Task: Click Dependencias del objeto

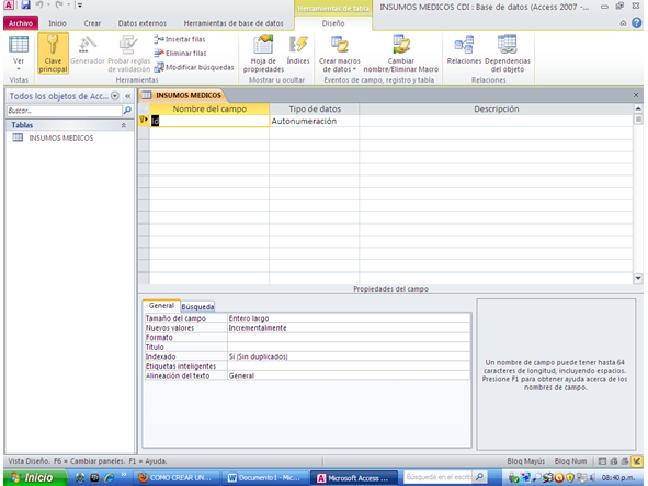Action: click(507, 54)
